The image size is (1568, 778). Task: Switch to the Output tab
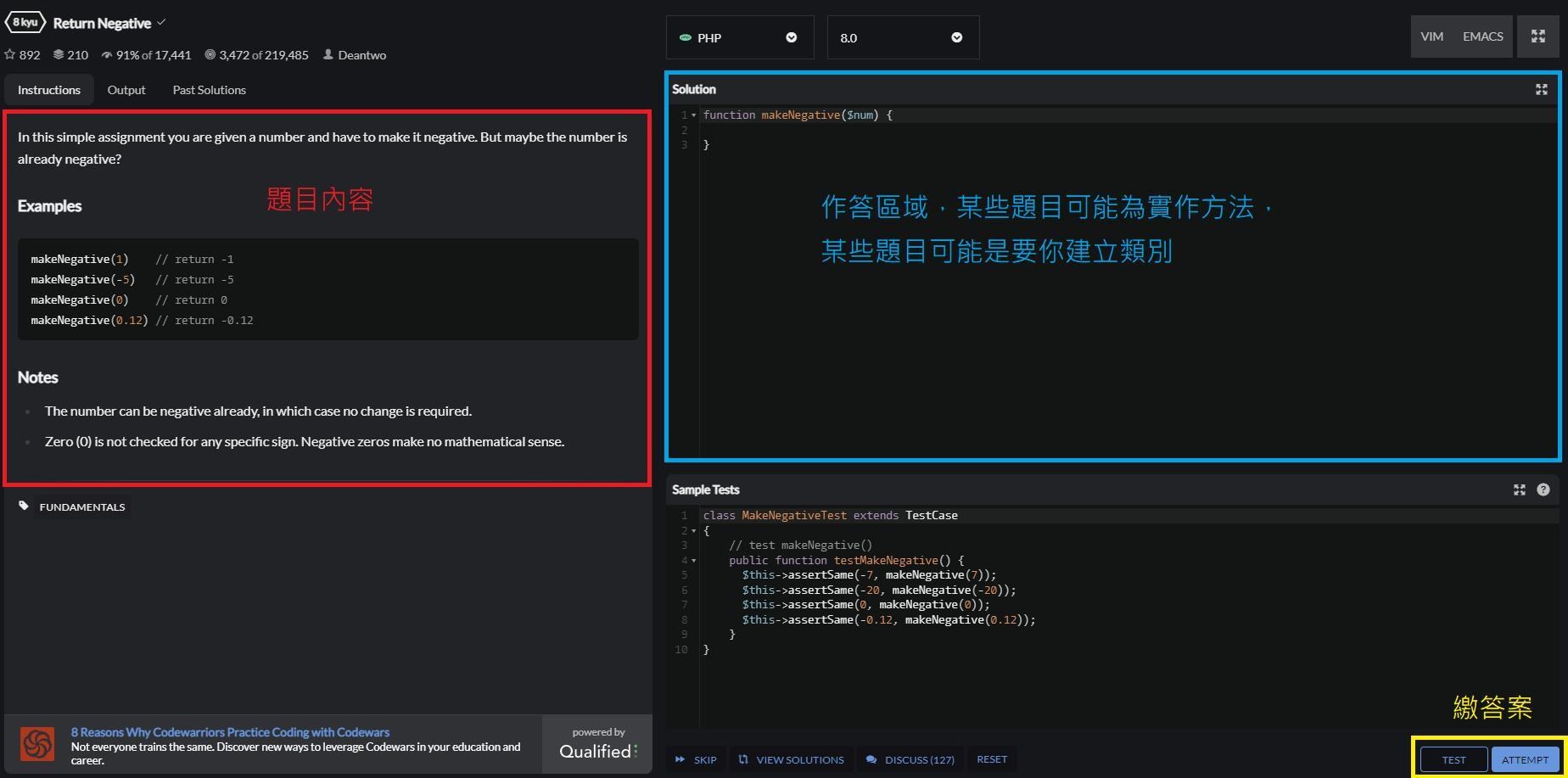click(126, 90)
